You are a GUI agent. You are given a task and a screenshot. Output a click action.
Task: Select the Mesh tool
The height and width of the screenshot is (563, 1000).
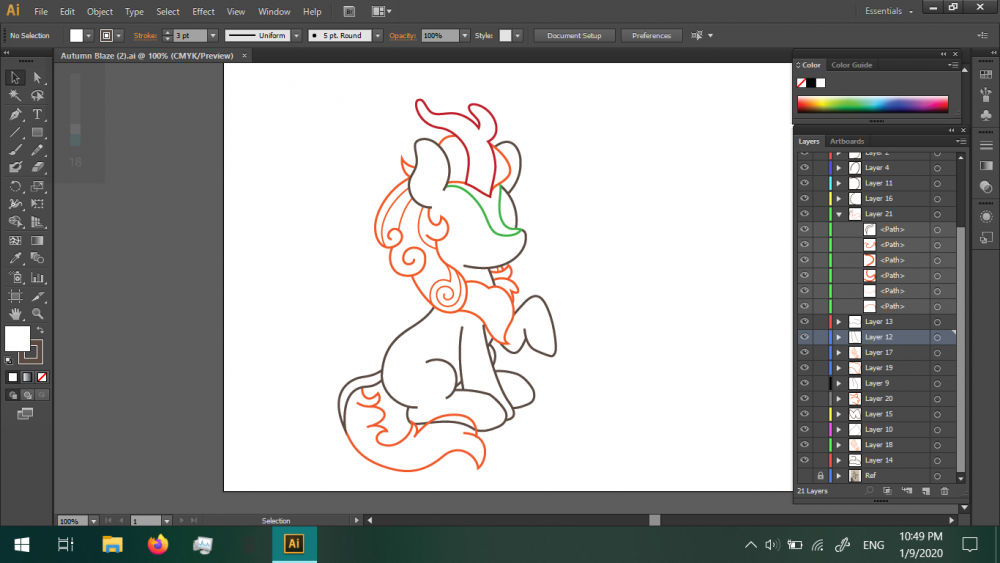15,241
